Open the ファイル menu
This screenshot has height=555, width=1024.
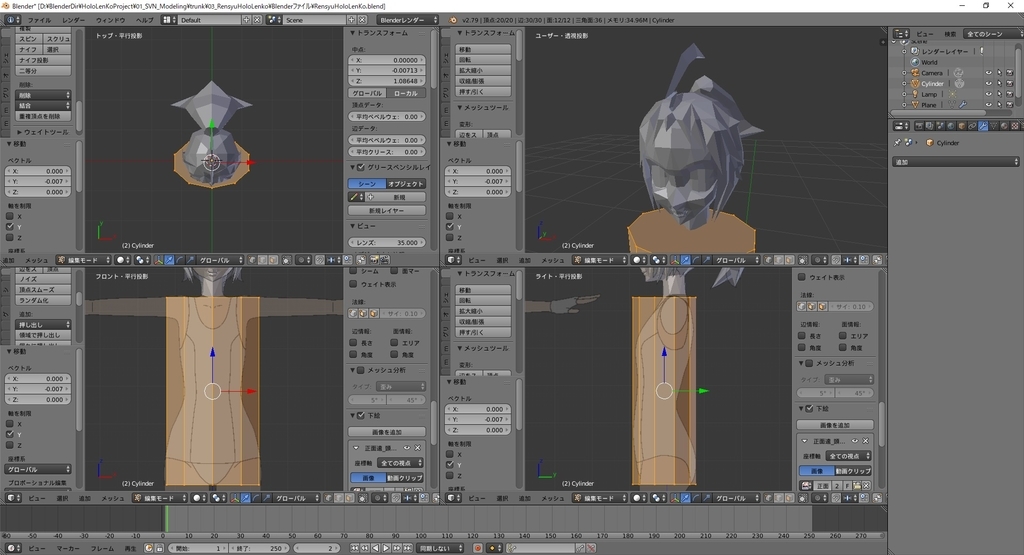[39, 20]
